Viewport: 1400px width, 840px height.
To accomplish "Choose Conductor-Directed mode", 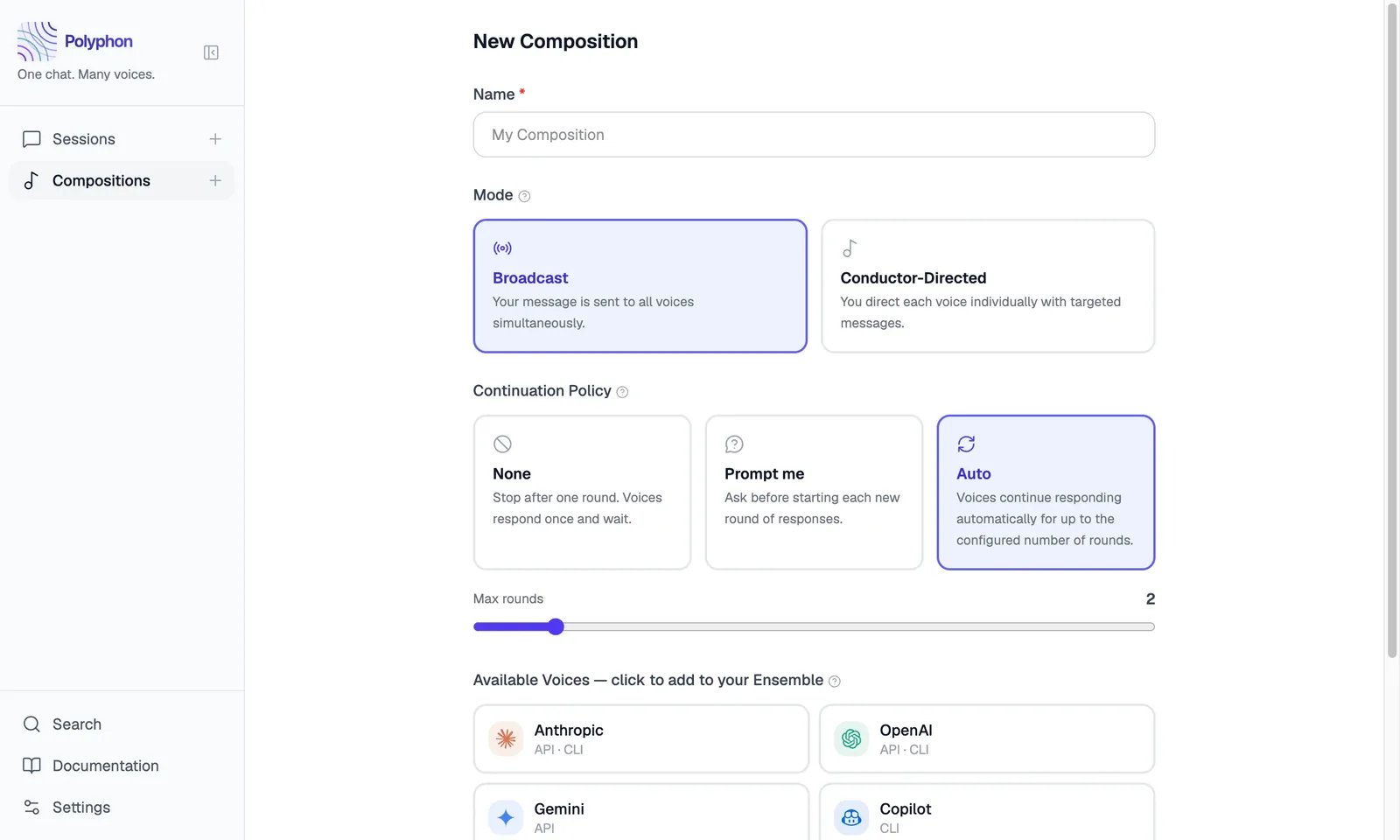I will [987, 286].
